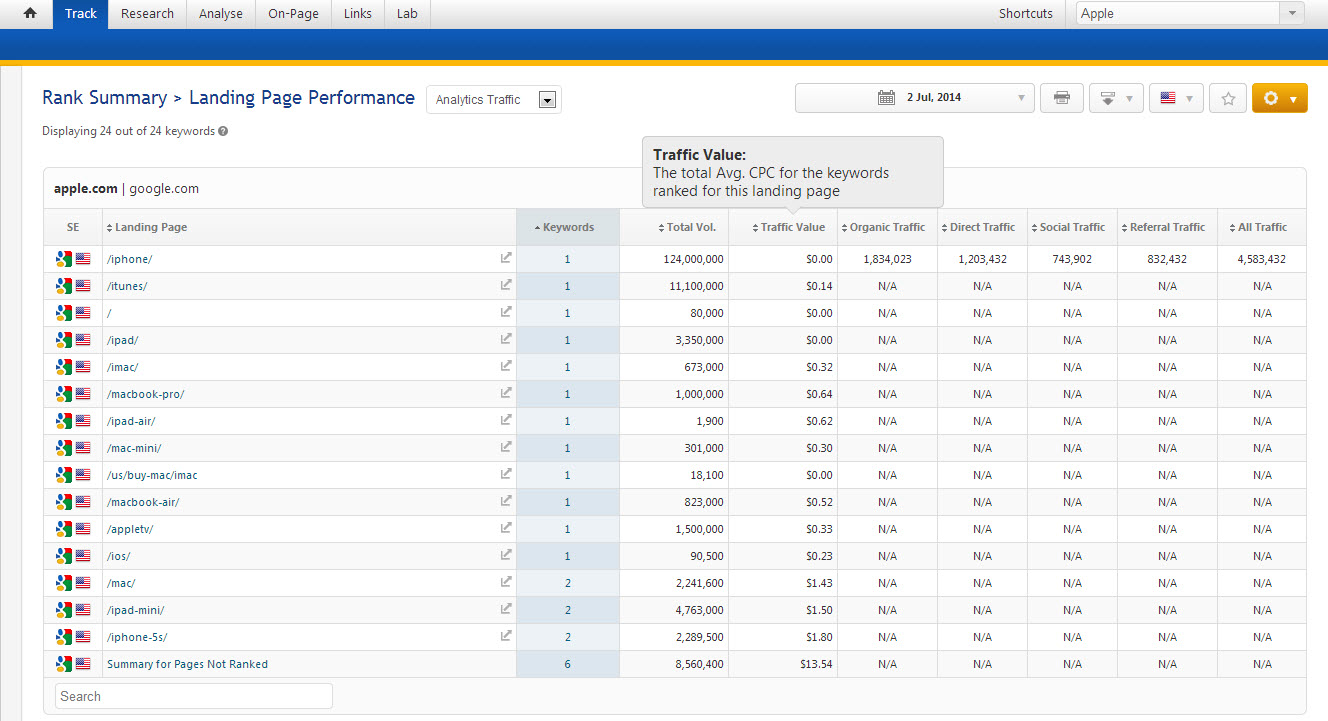Open external link icon for /iphone-5s/
Screen dimensions: 1328x721
(x=506, y=636)
